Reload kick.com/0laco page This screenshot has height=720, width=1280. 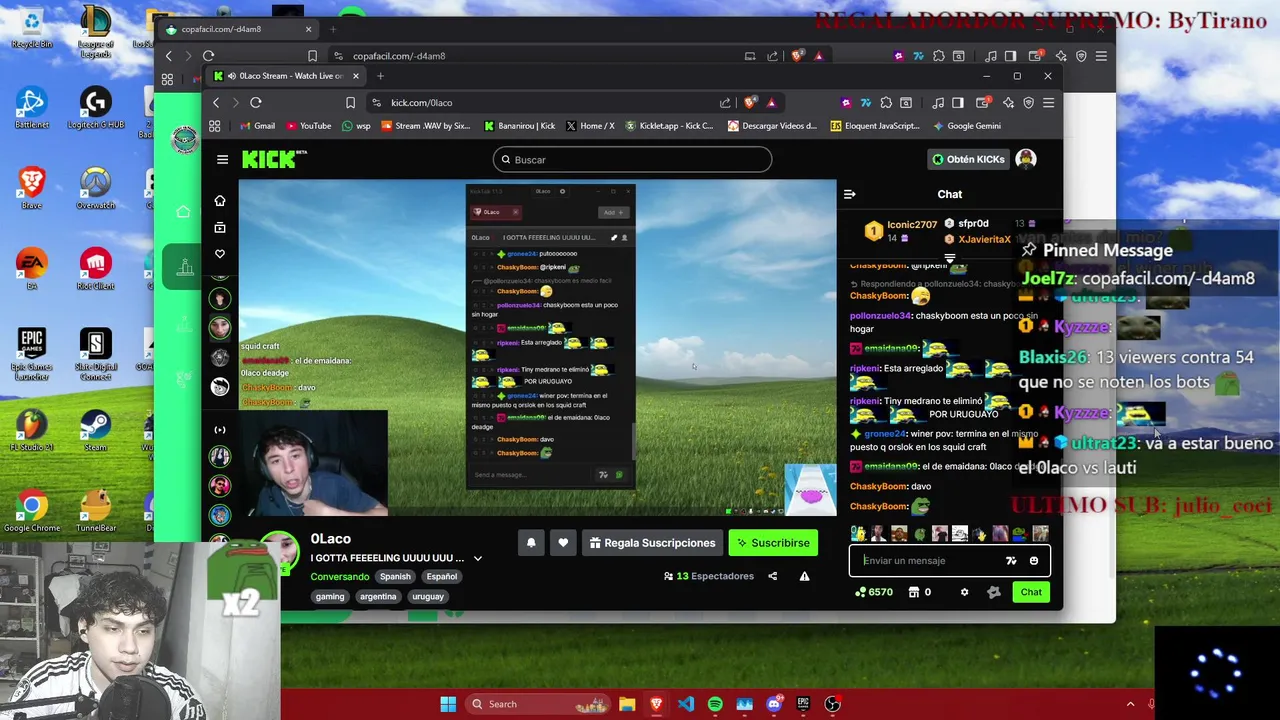tap(256, 103)
